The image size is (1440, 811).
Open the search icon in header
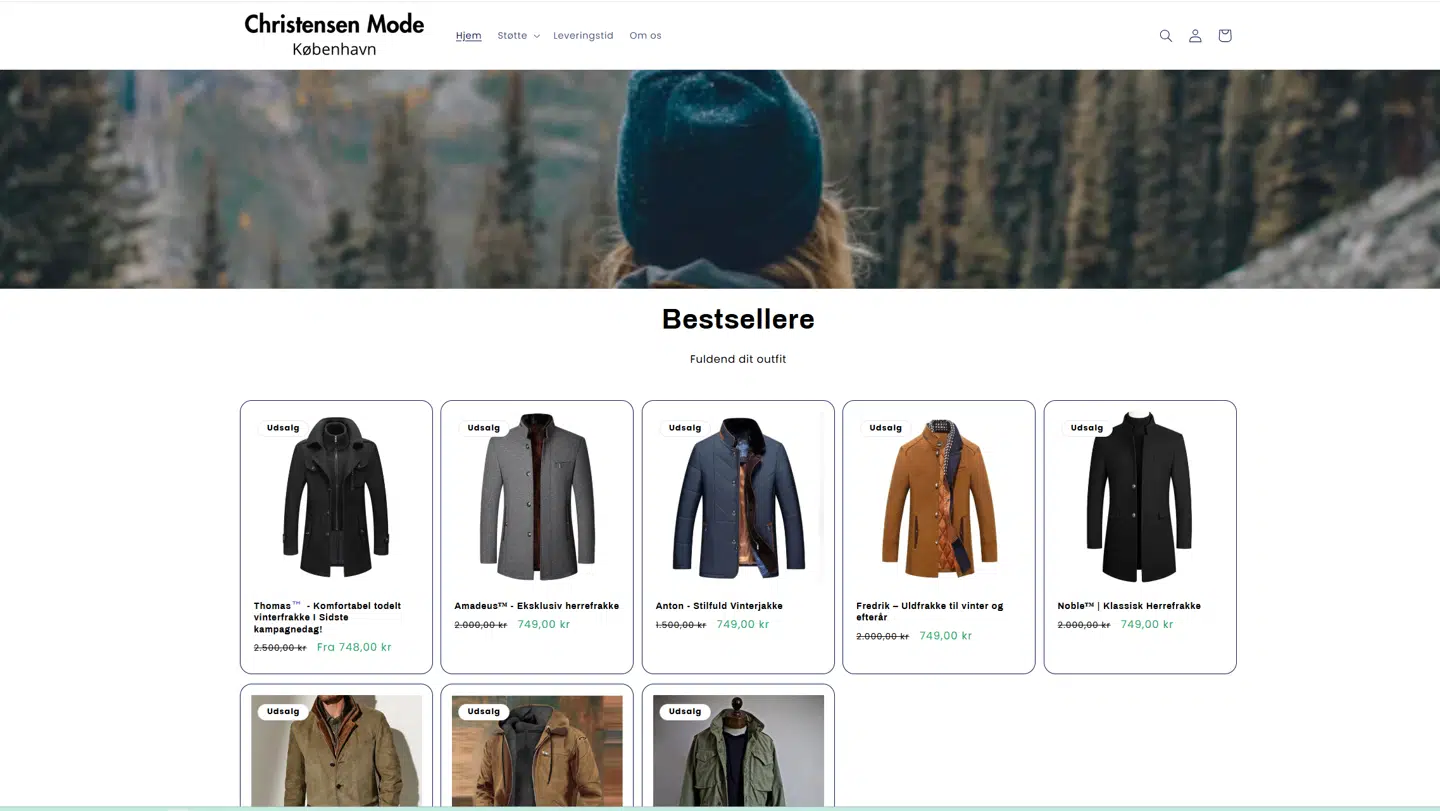click(x=1165, y=36)
